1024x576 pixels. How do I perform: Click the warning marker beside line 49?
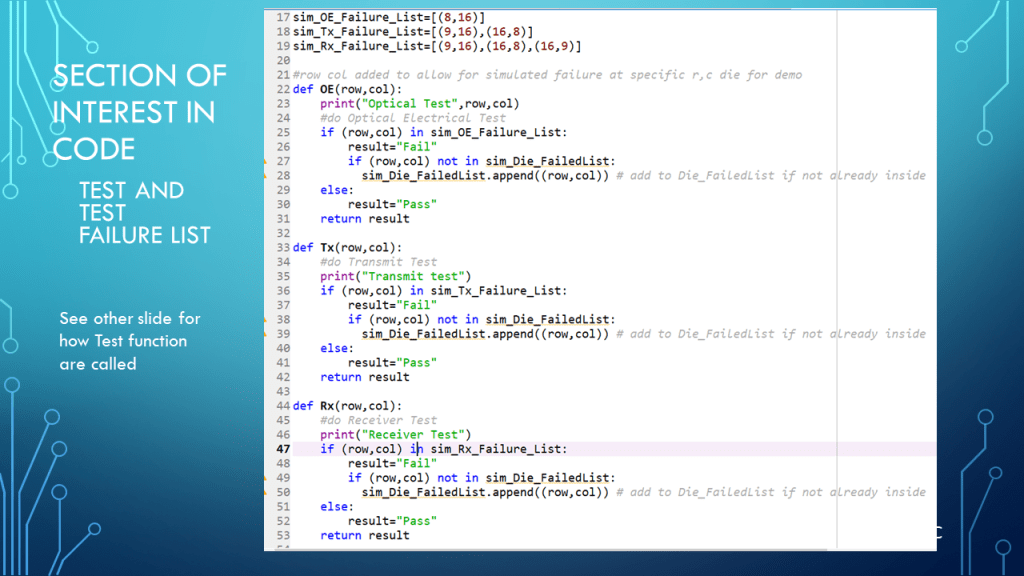[x=267, y=478]
